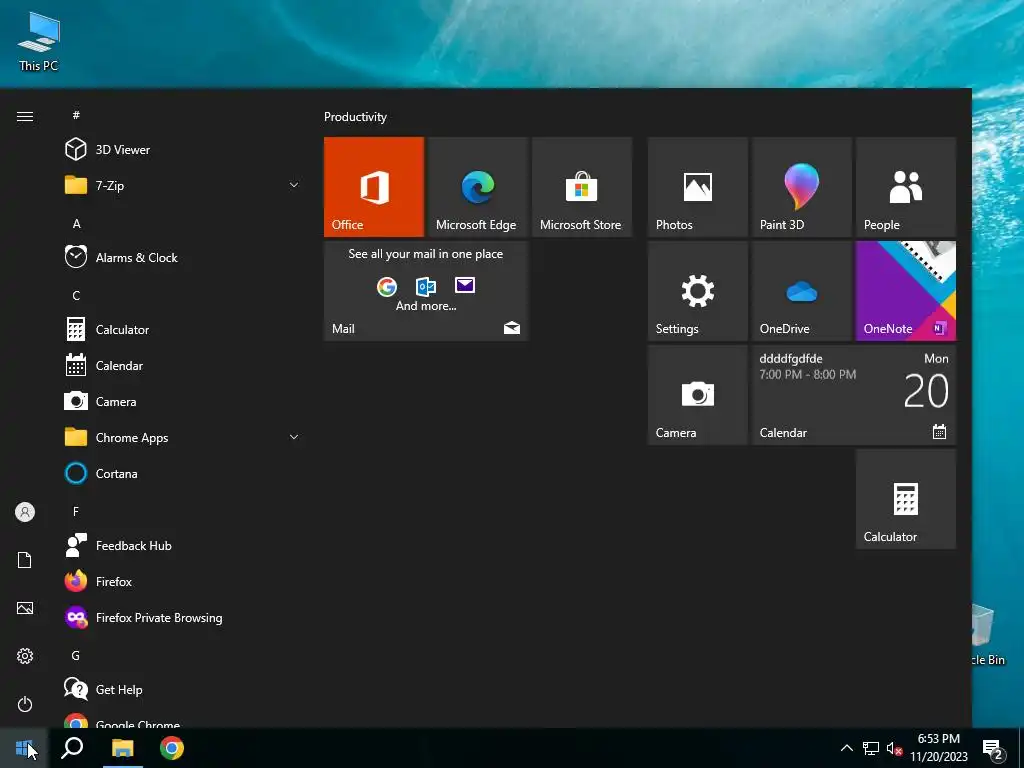Screen dimensions: 1024x768
Task: Click the user account icon
Action: click(25, 512)
